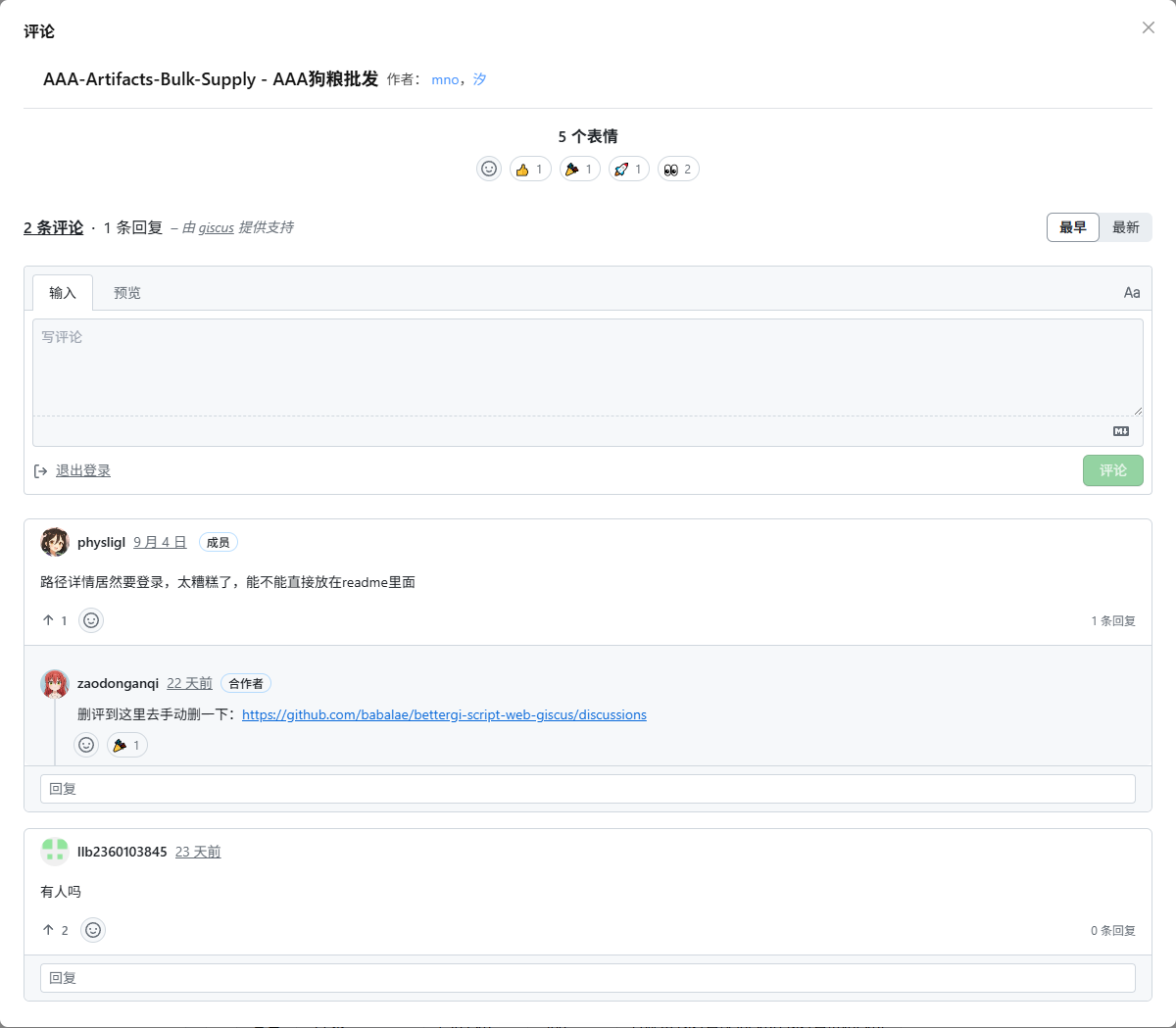Add emoji reaction to physligl's comment

pyautogui.click(x=90, y=619)
